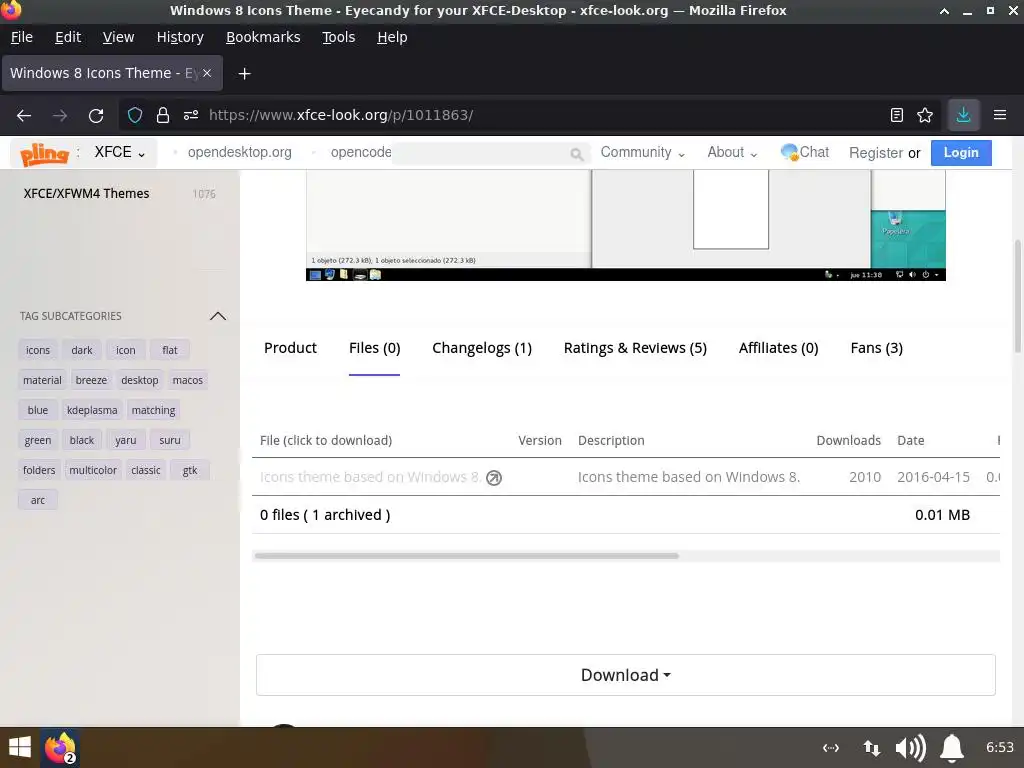Expand the Download dropdown button
1024x768 pixels.
626,675
